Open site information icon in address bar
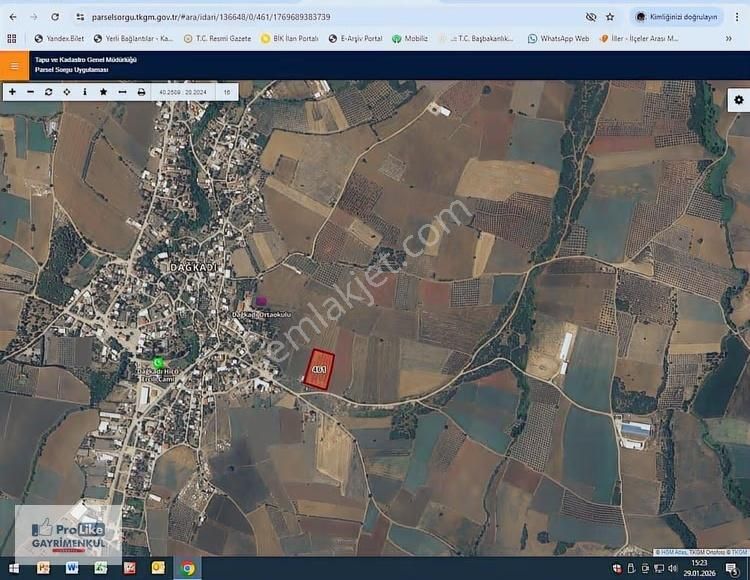The image size is (750, 580). click(80, 17)
